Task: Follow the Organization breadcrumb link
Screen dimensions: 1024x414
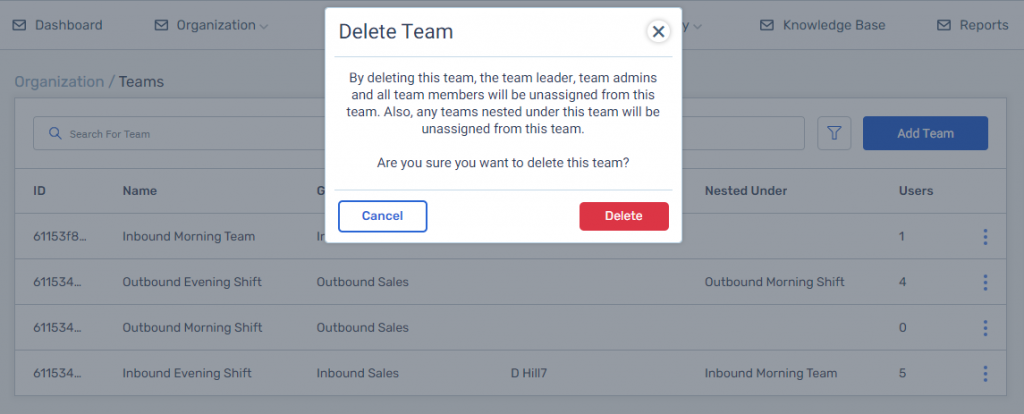Action: pos(59,82)
